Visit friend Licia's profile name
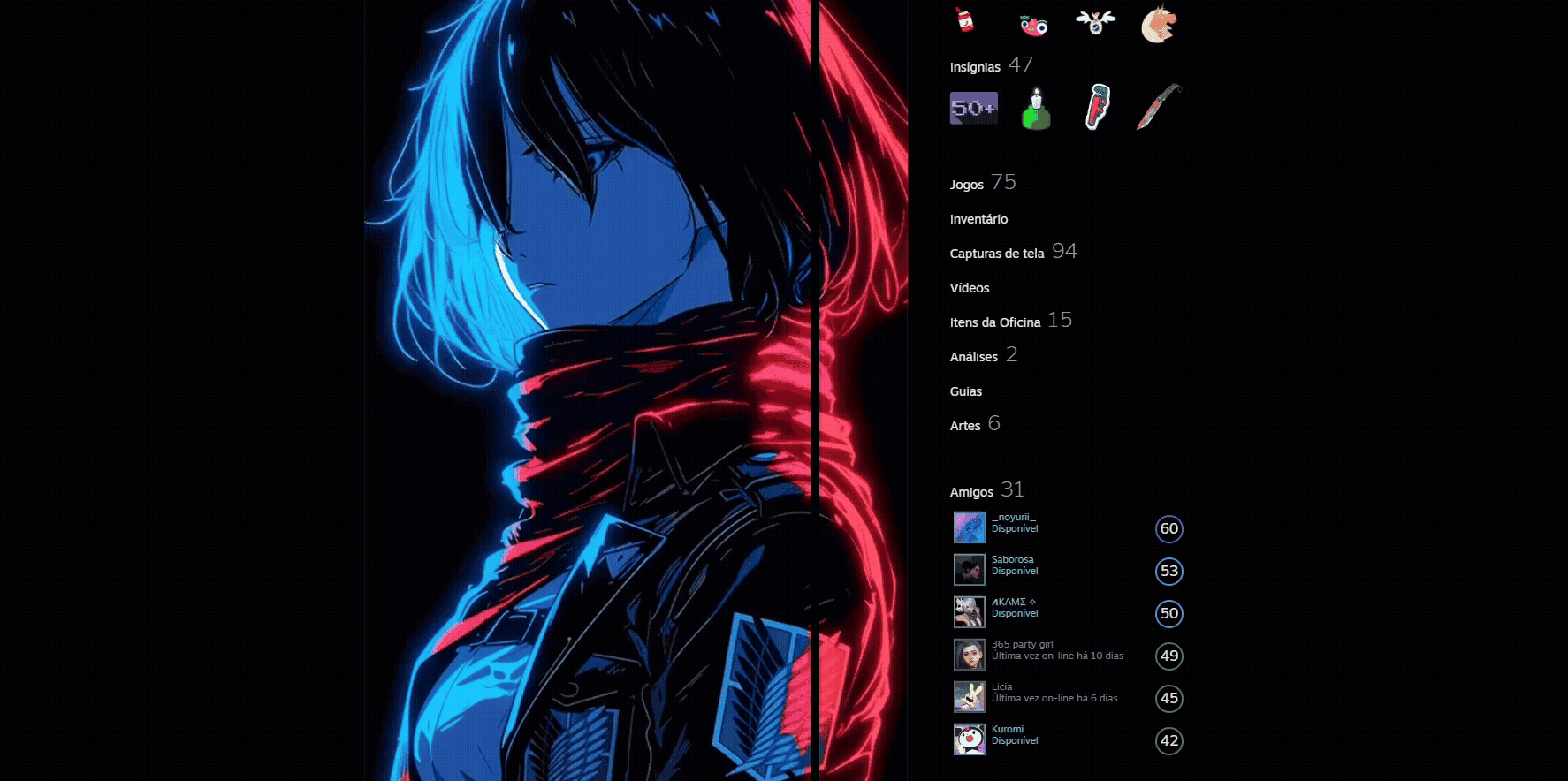The height and width of the screenshot is (781, 1568). click(x=1001, y=687)
